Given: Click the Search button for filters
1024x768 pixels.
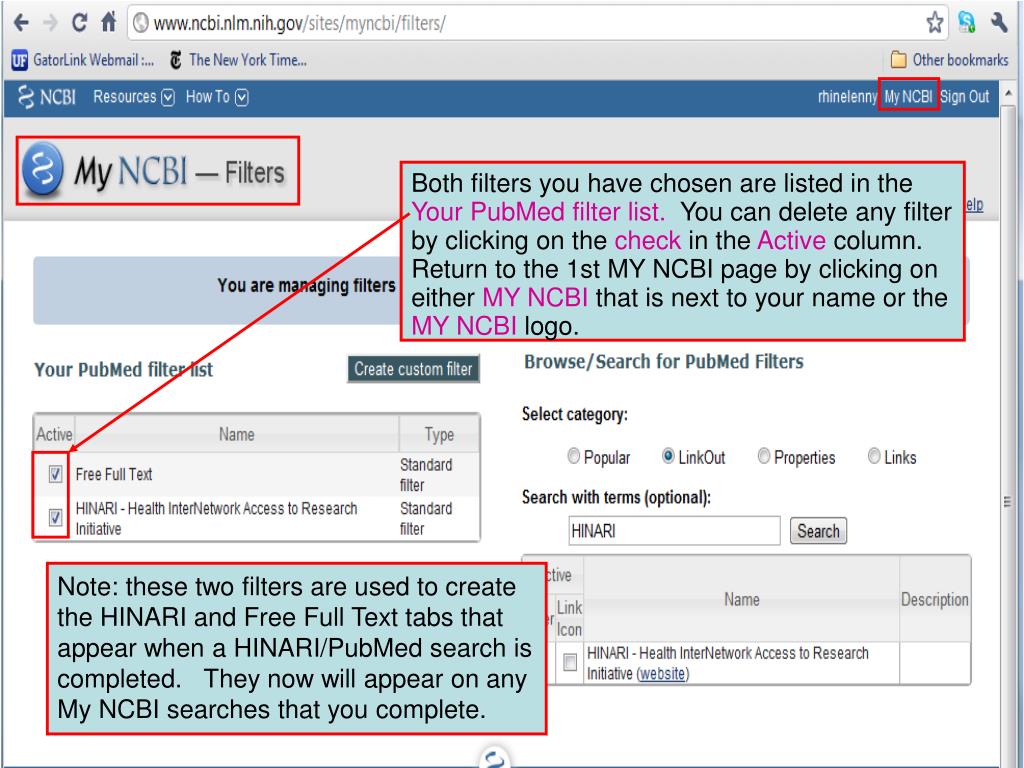Looking at the screenshot, I should pyautogui.click(x=818, y=531).
